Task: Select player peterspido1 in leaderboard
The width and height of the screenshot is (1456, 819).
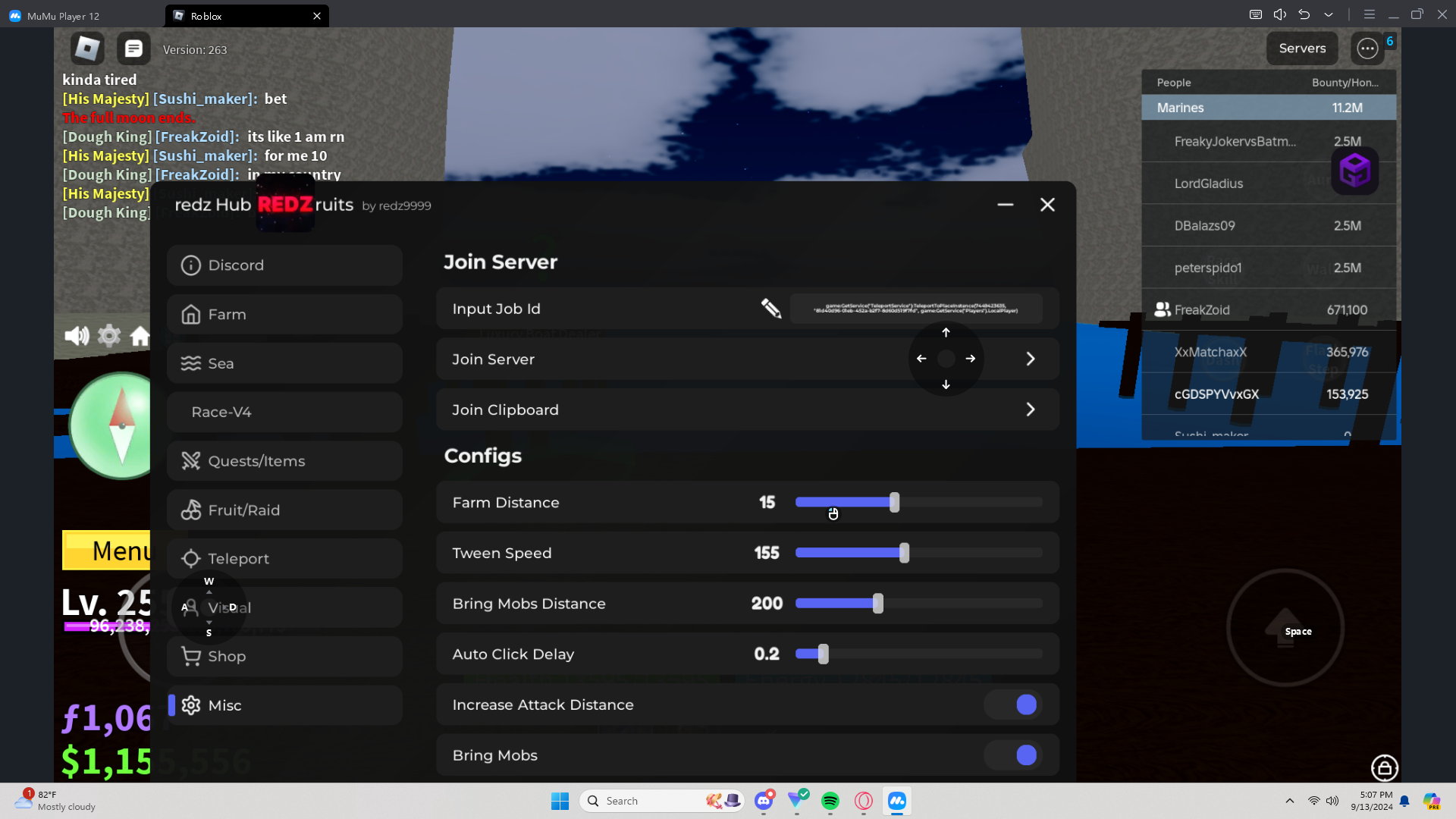Action: (1269, 268)
